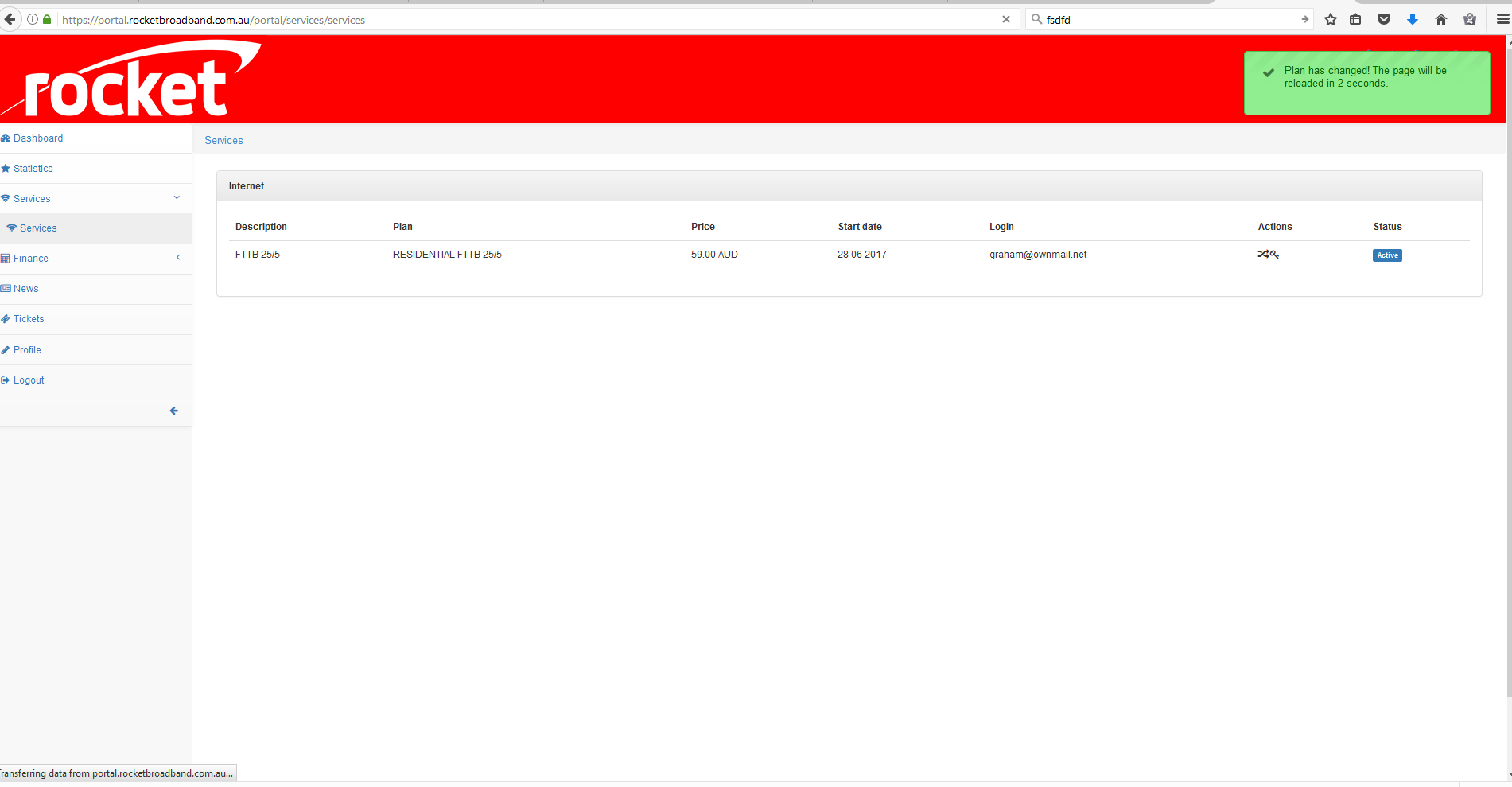Click the Logout link
This screenshot has height=787, width=1512.
pos(29,380)
